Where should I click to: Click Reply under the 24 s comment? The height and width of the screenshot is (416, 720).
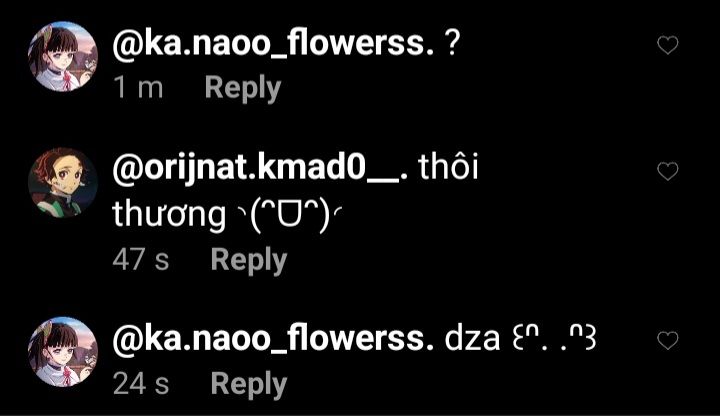[249, 384]
